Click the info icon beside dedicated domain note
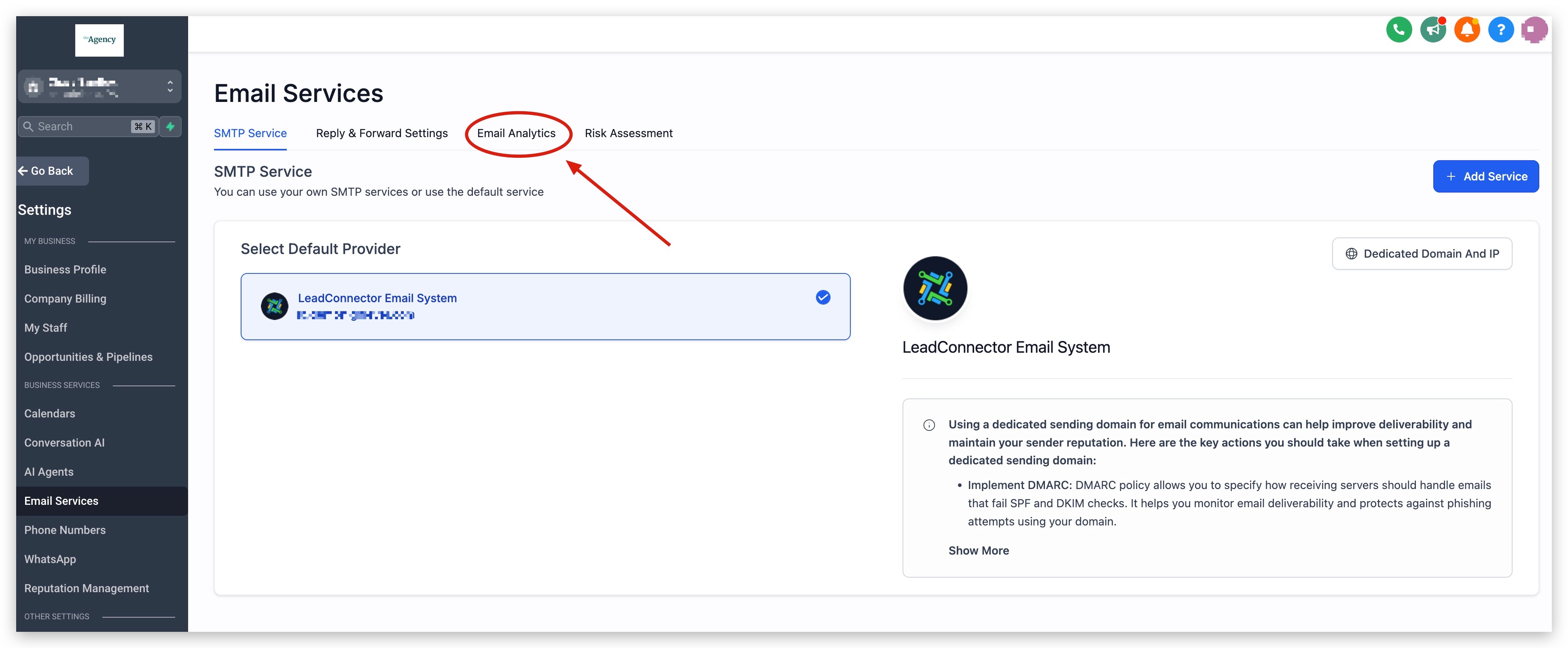Image resolution: width=1568 pixels, height=648 pixels. tap(929, 425)
